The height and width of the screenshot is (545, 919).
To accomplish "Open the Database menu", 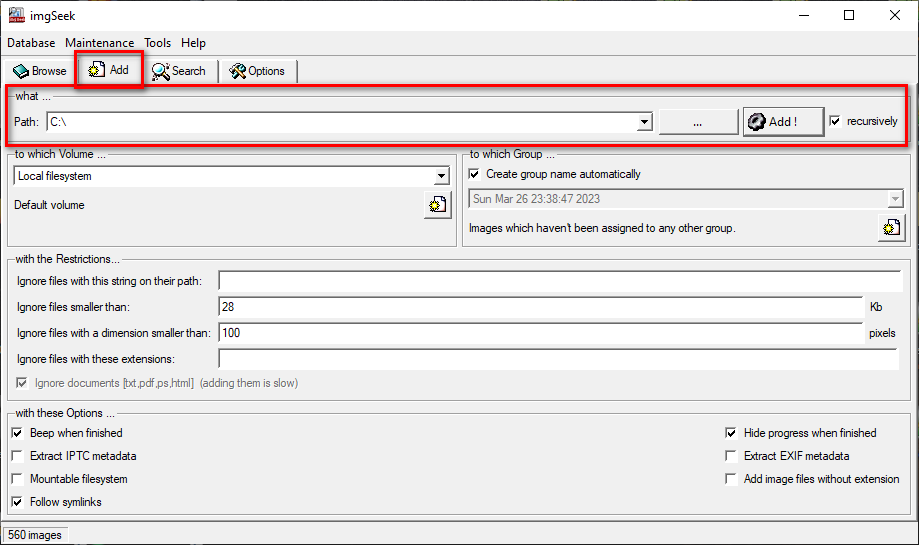I will coord(31,43).
